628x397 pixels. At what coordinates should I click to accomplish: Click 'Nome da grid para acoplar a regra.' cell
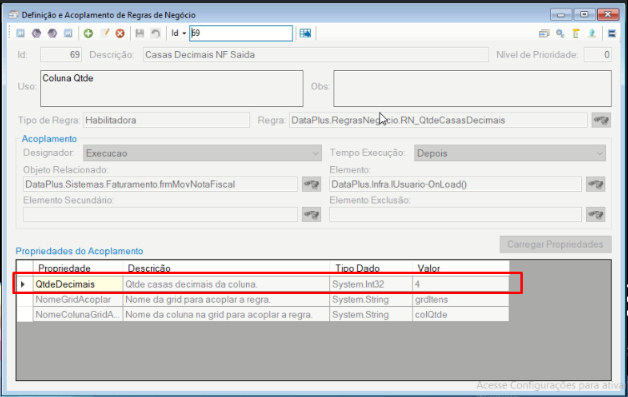point(226,299)
